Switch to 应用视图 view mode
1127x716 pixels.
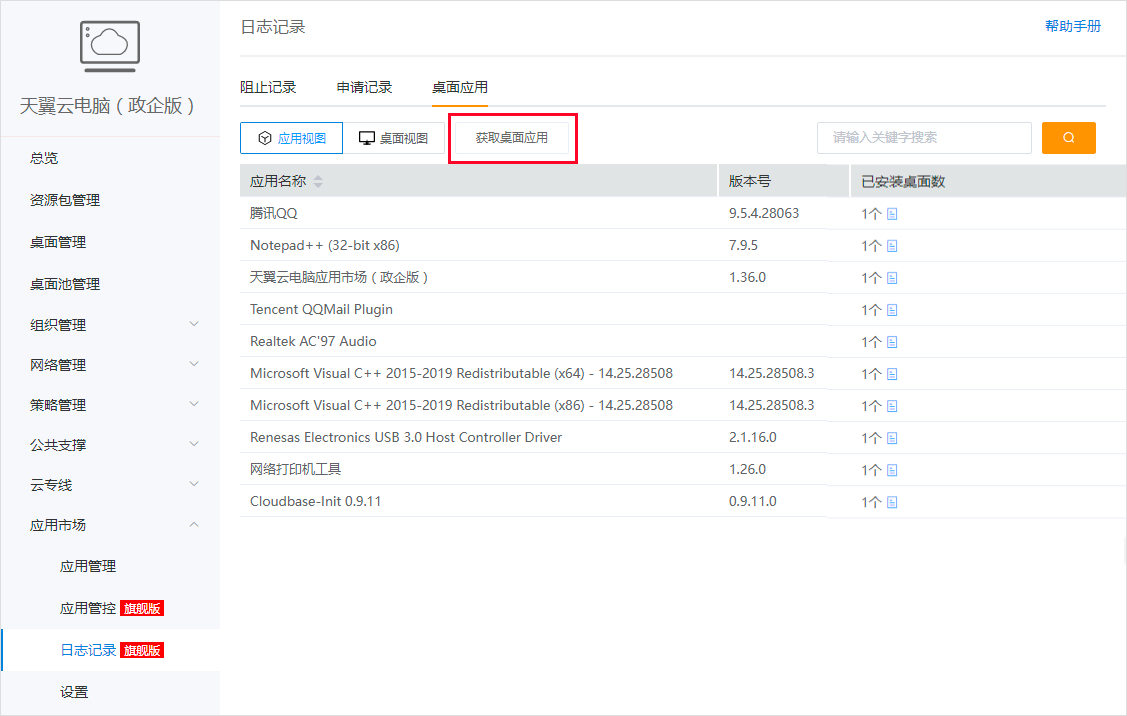[x=291, y=138]
